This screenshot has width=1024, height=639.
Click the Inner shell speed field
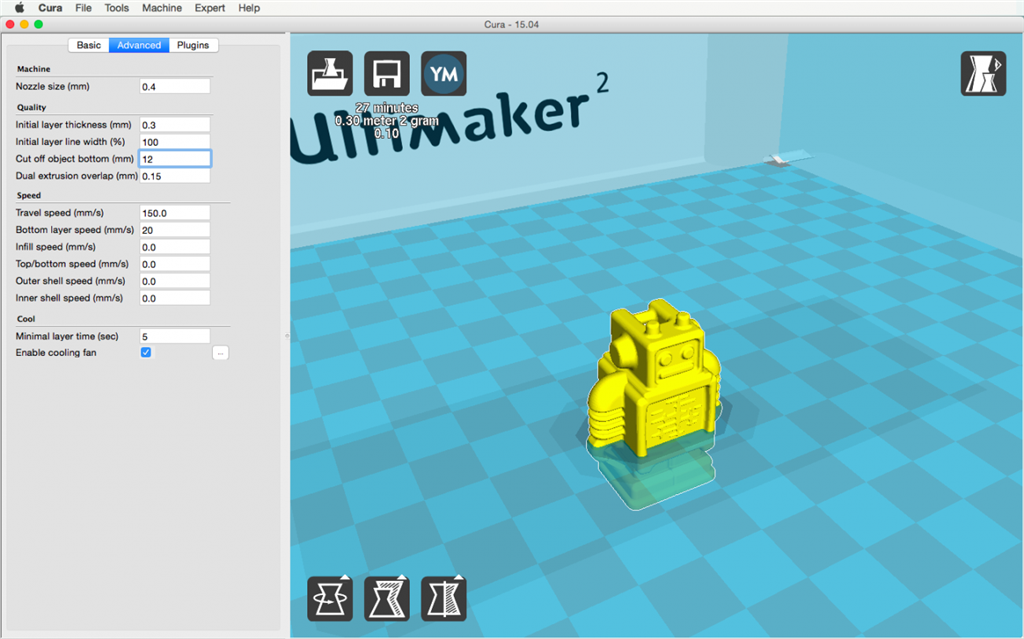175,298
